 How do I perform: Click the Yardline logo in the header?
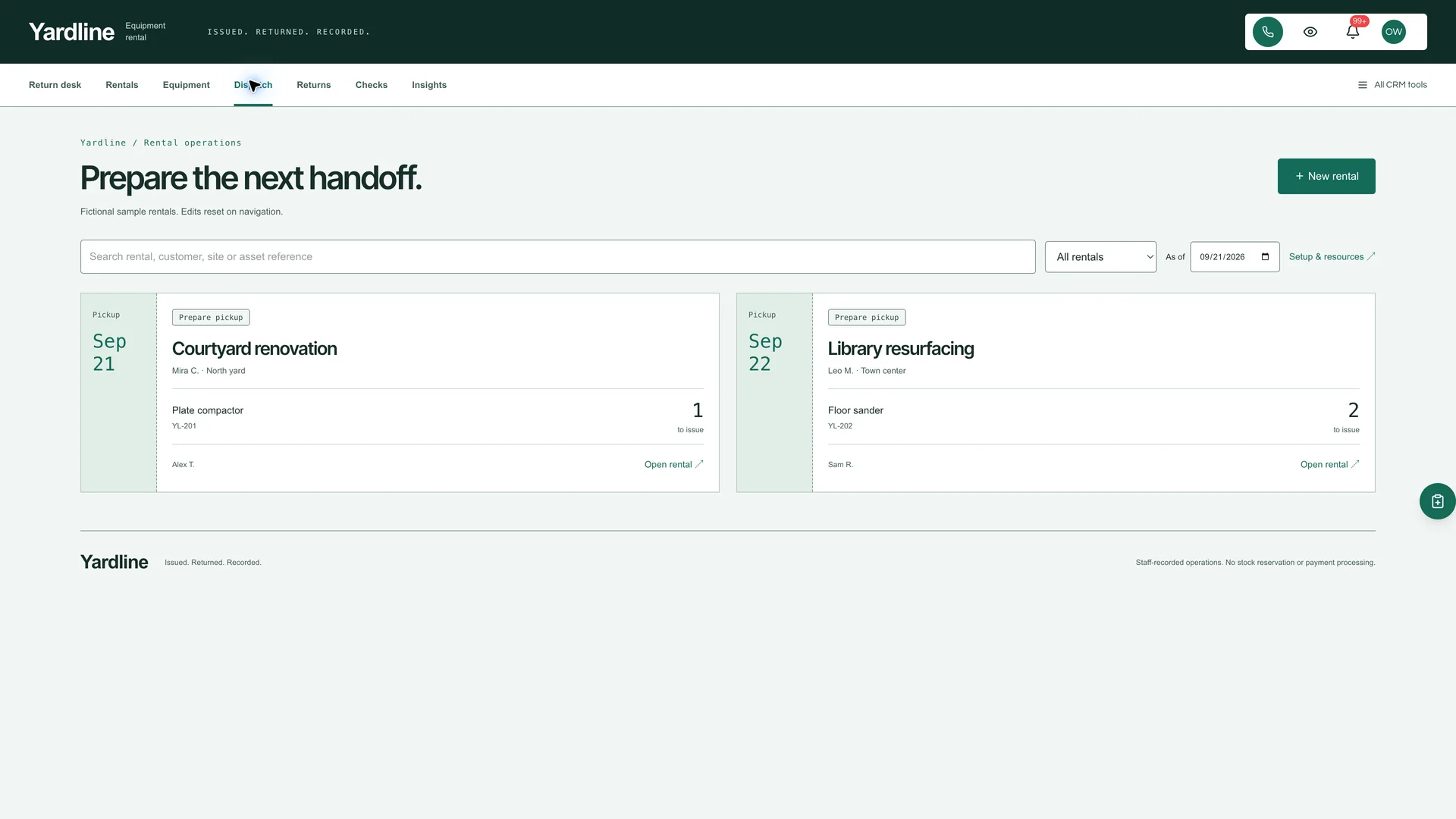71,32
